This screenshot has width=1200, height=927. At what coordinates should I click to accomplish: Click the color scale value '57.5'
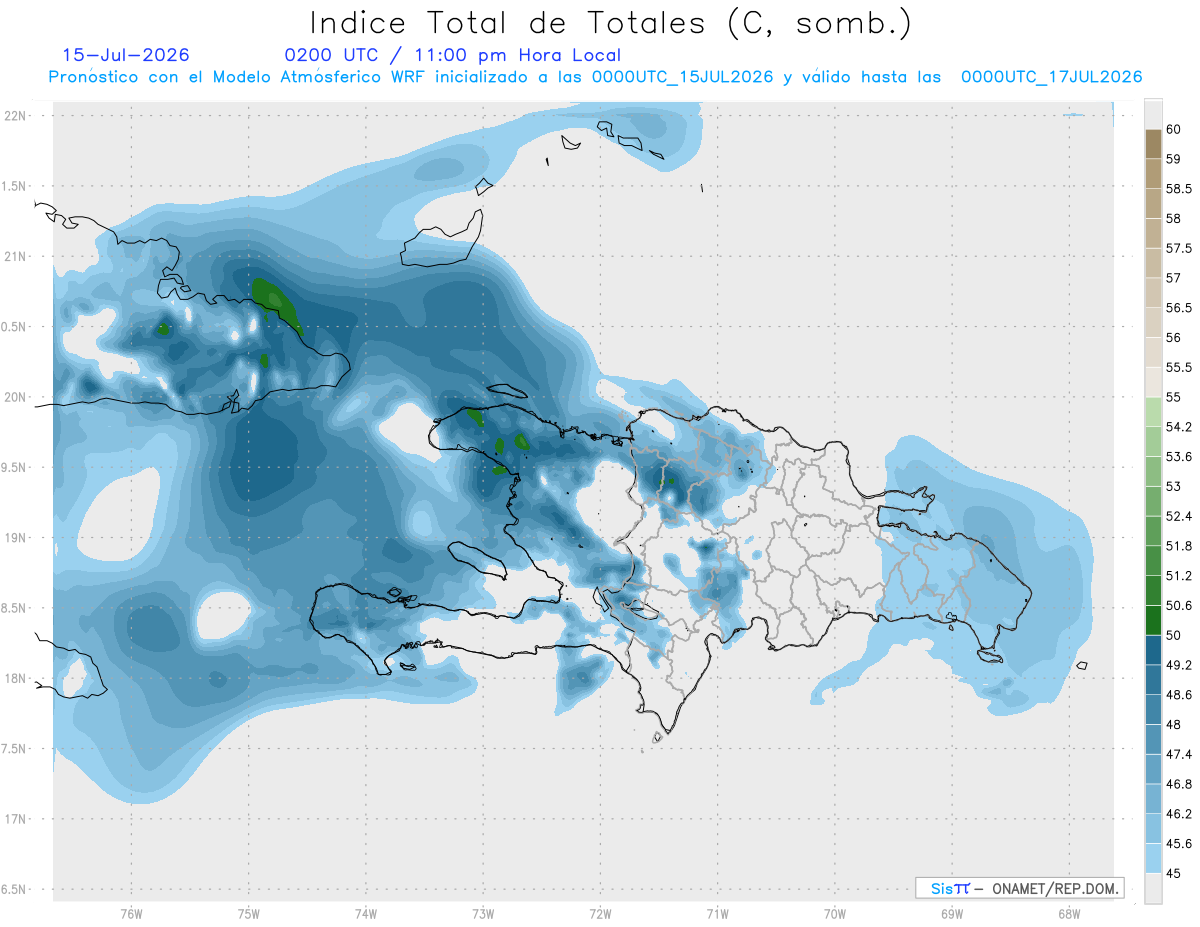(1178, 248)
